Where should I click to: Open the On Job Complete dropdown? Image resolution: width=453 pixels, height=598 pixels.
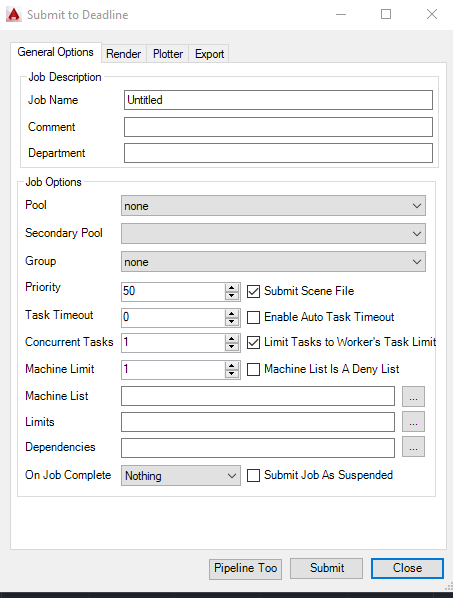coord(181,476)
